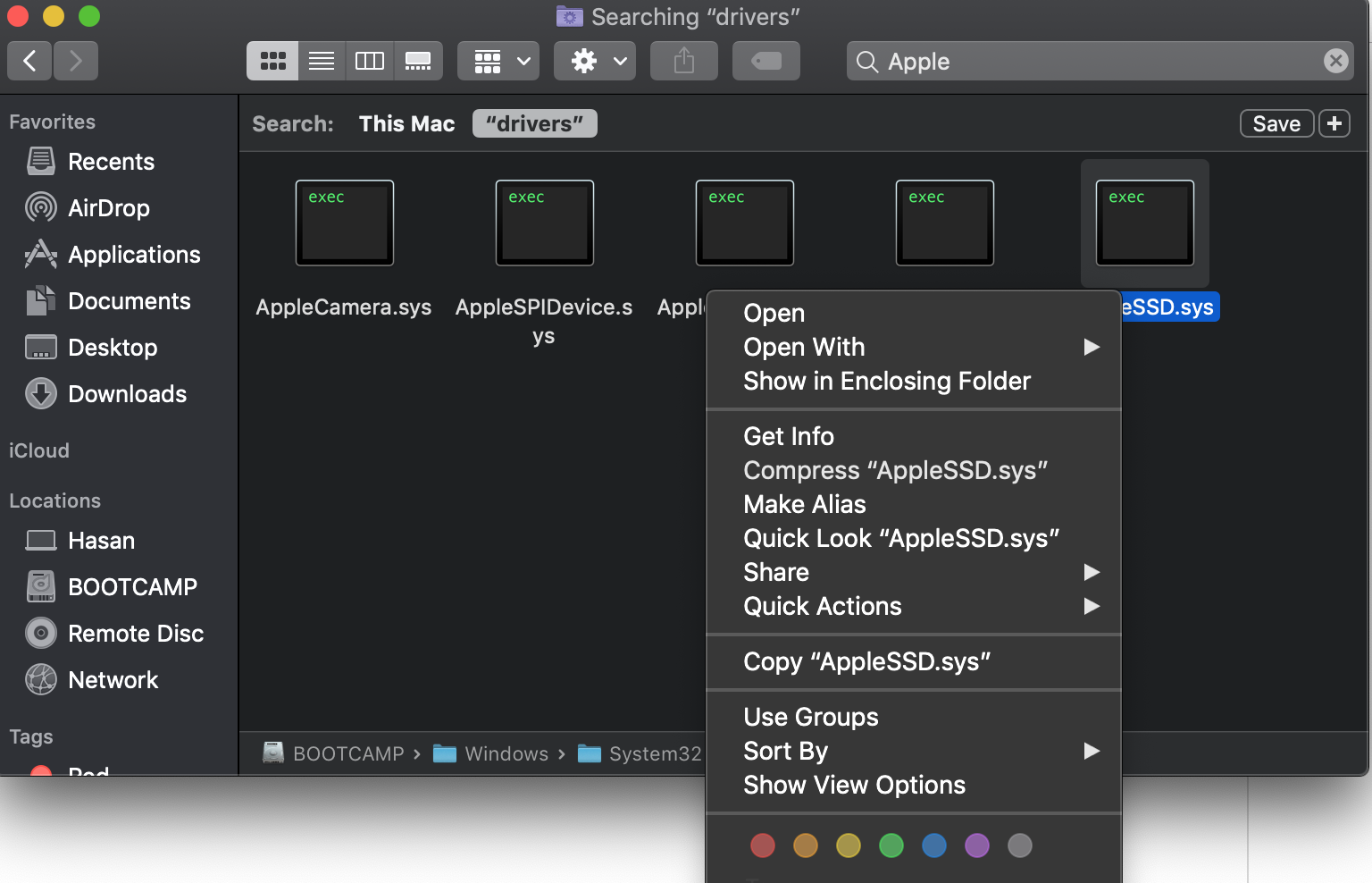Switch to icon view

tap(272, 61)
